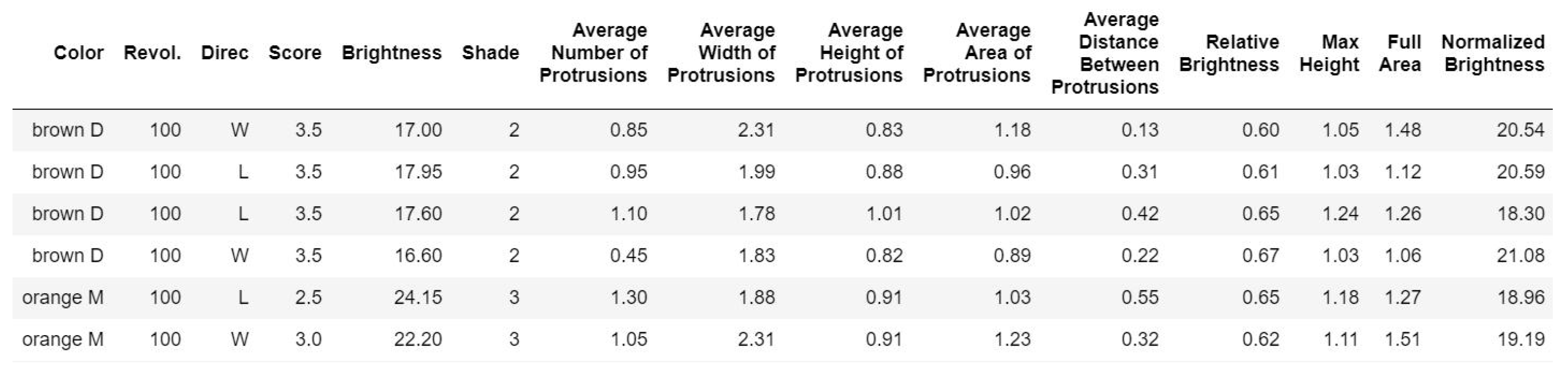The height and width of the screenshot is (365, 1568).
Task: Click Average Width of Protrusions header
Action: 721,53
